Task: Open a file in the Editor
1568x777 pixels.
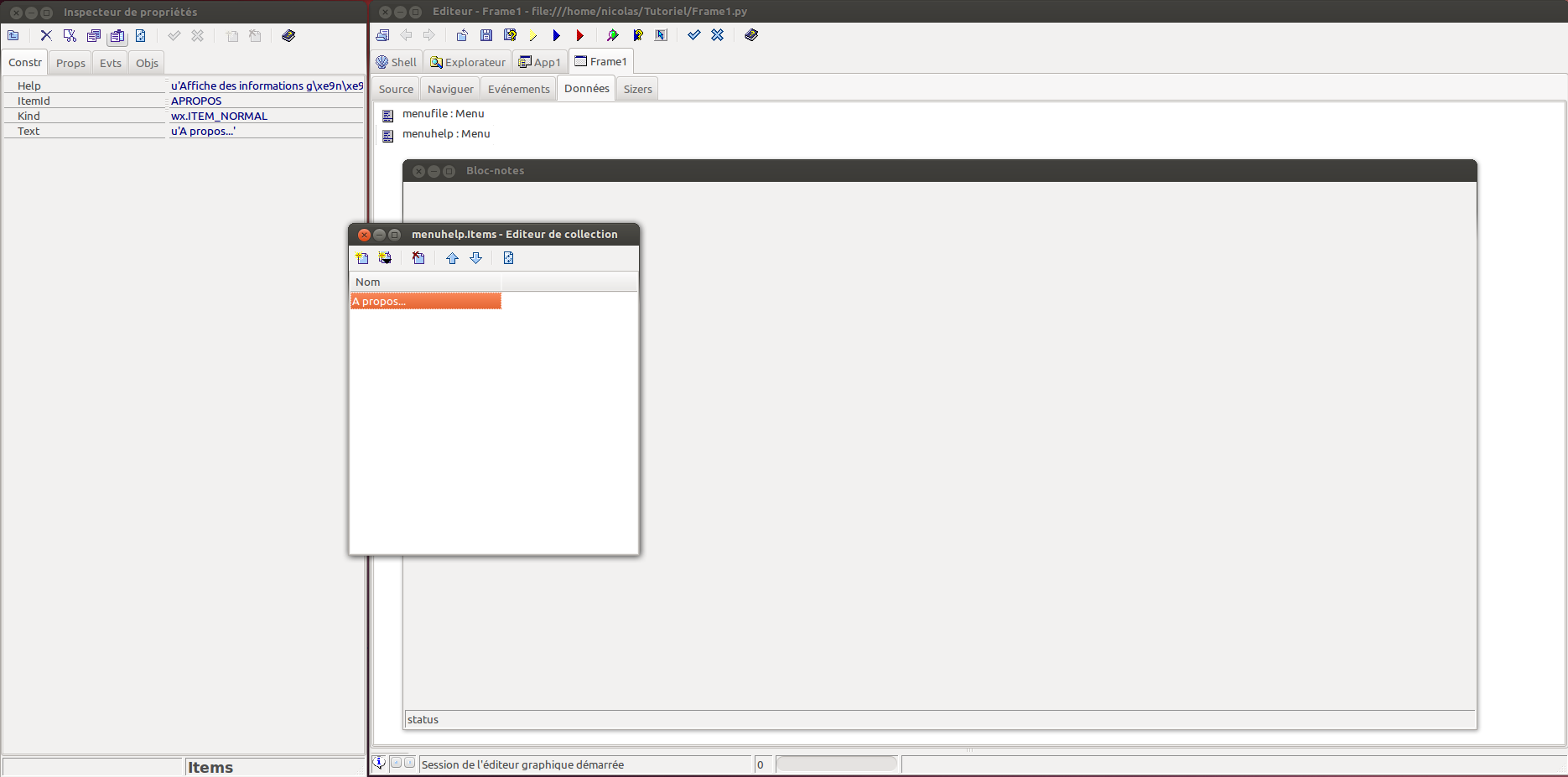Action: pyautogui.click(x=461, y=35)
